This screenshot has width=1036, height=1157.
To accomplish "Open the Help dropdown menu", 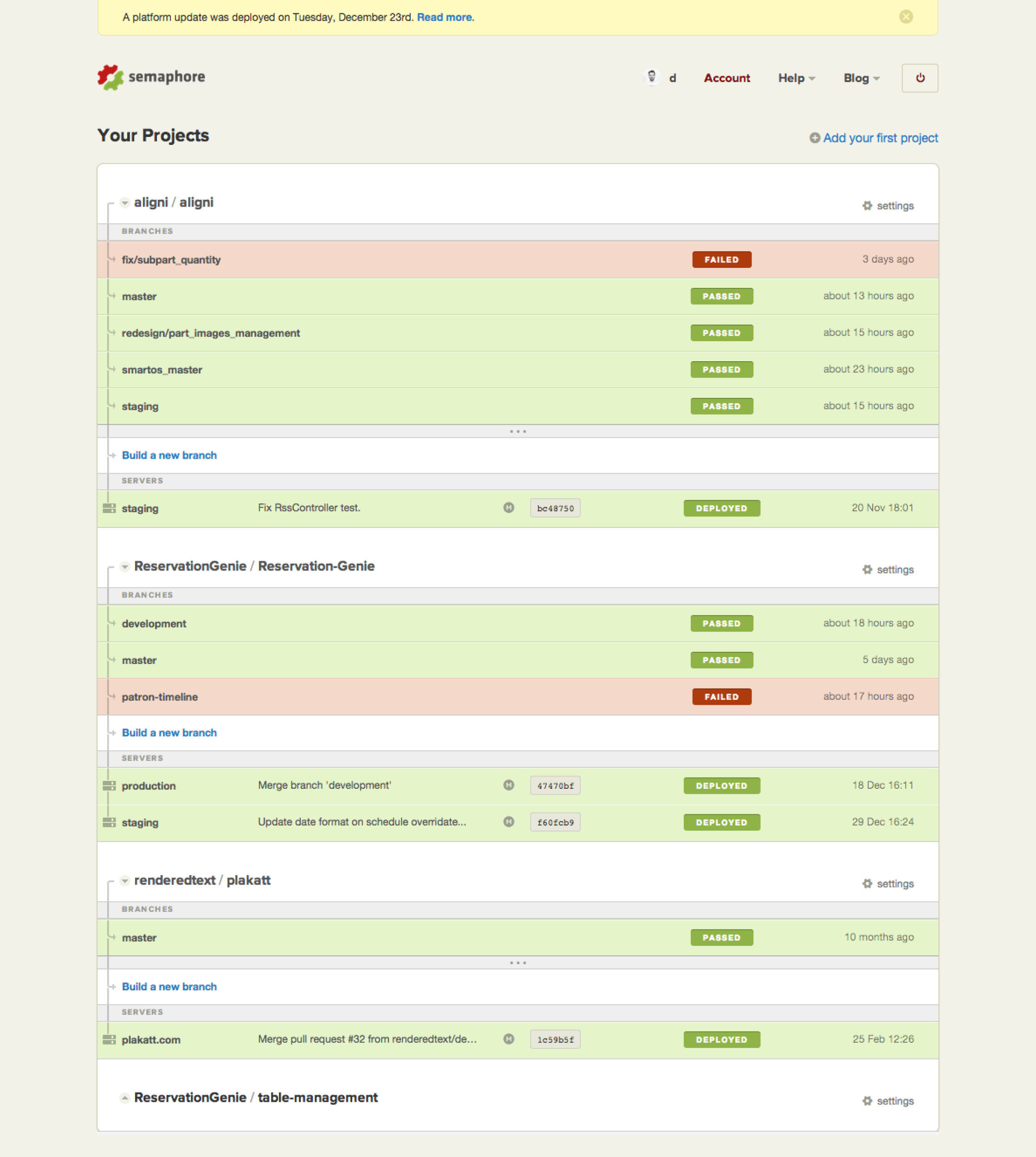I will (796, 78).
